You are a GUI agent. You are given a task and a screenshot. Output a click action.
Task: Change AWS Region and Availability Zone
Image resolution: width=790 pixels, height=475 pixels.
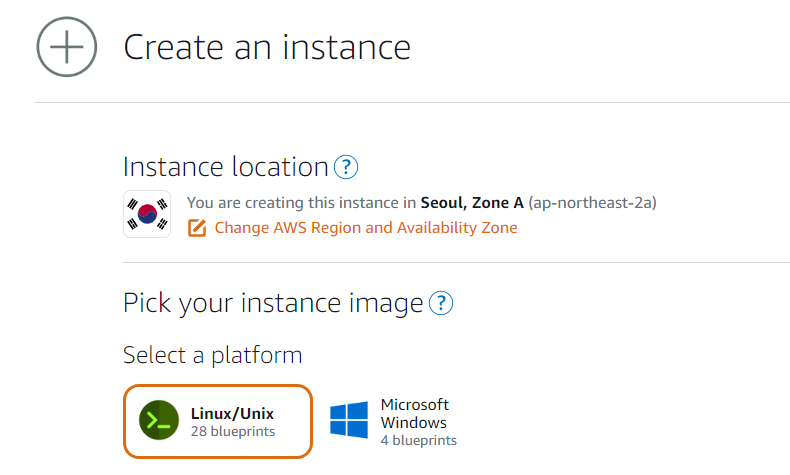[366, 228]
